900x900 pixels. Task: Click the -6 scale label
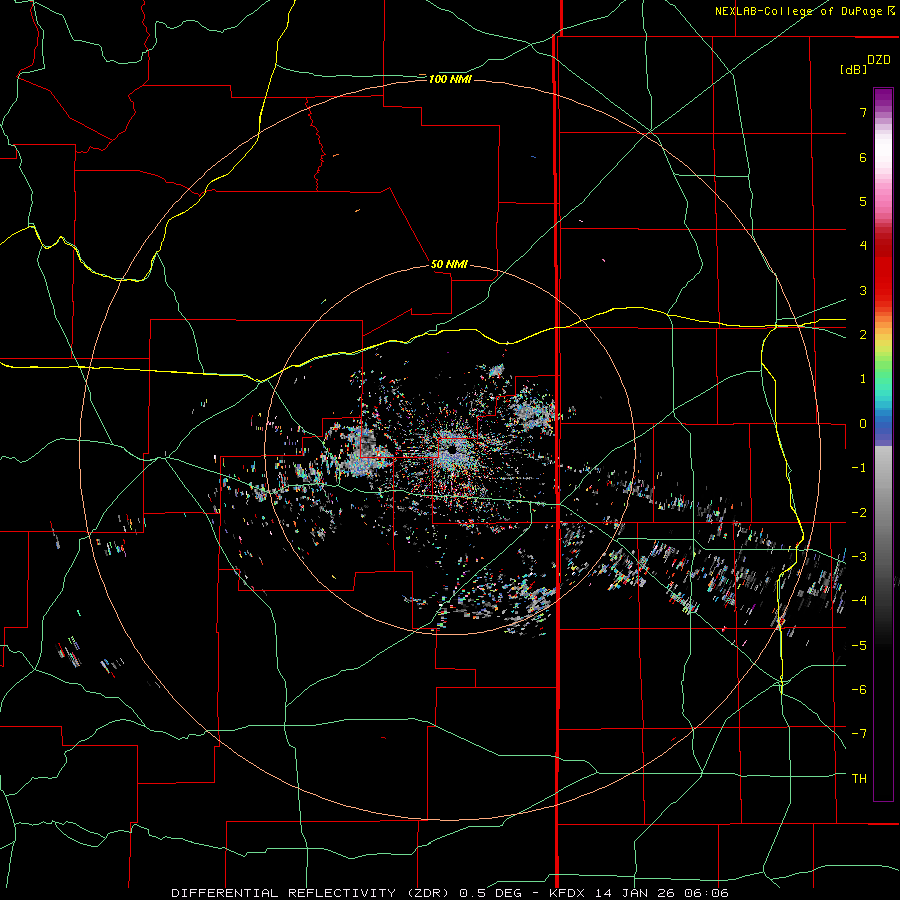click(859, 690)
